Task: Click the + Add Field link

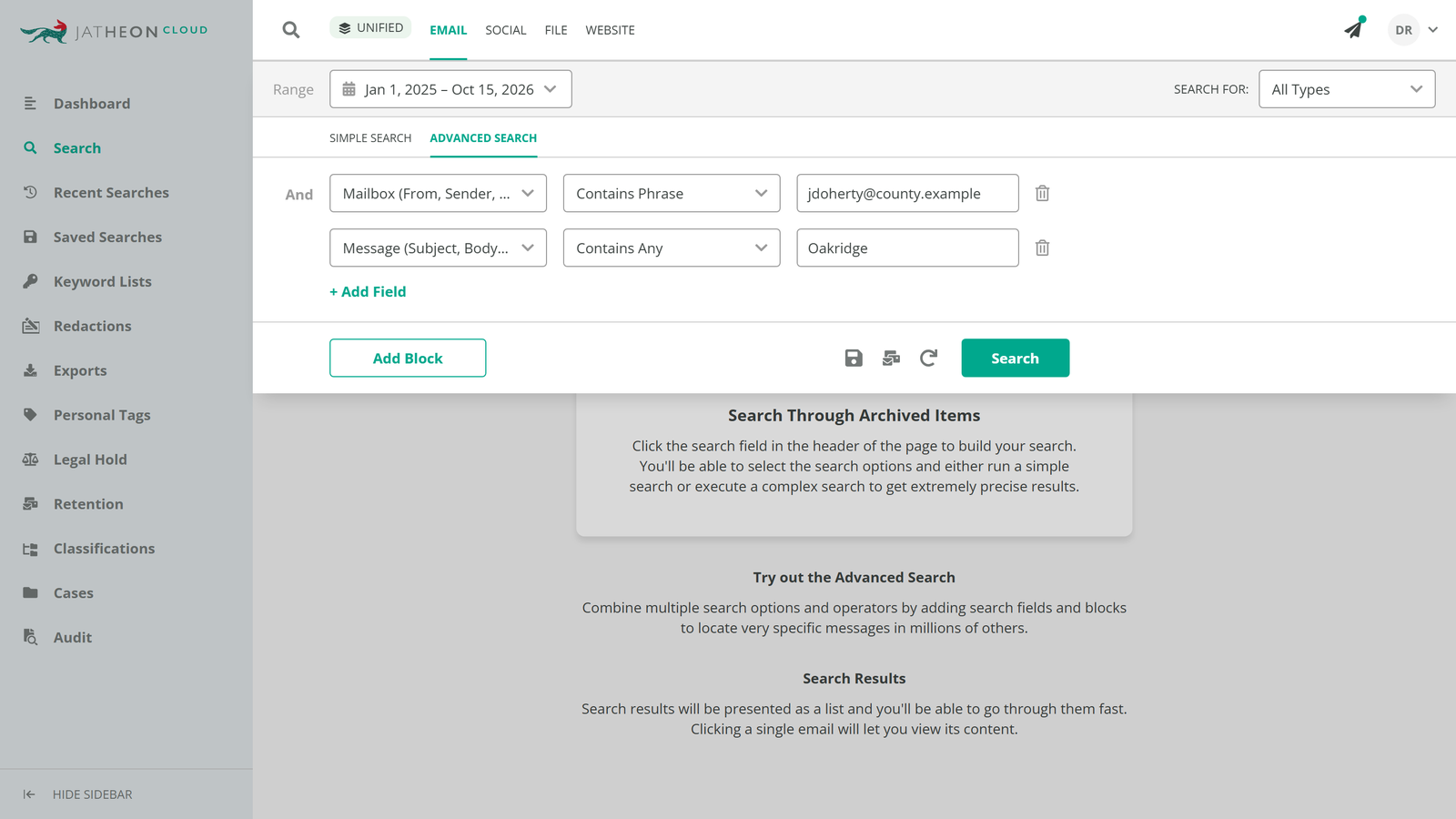Action: pyautogui.click(x=368, y=292)
